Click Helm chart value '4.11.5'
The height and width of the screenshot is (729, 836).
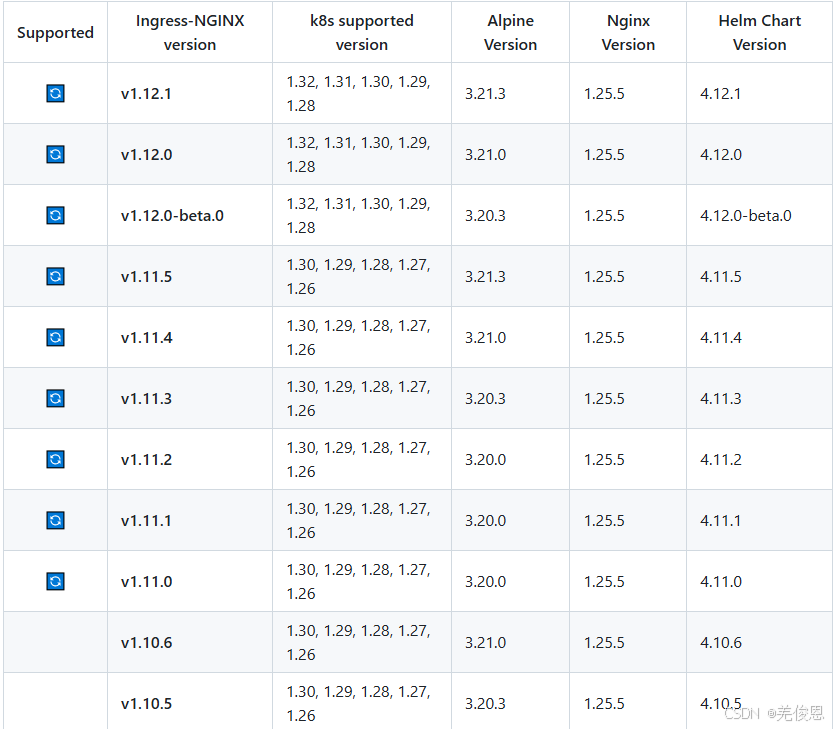click(x=721, y=277)
